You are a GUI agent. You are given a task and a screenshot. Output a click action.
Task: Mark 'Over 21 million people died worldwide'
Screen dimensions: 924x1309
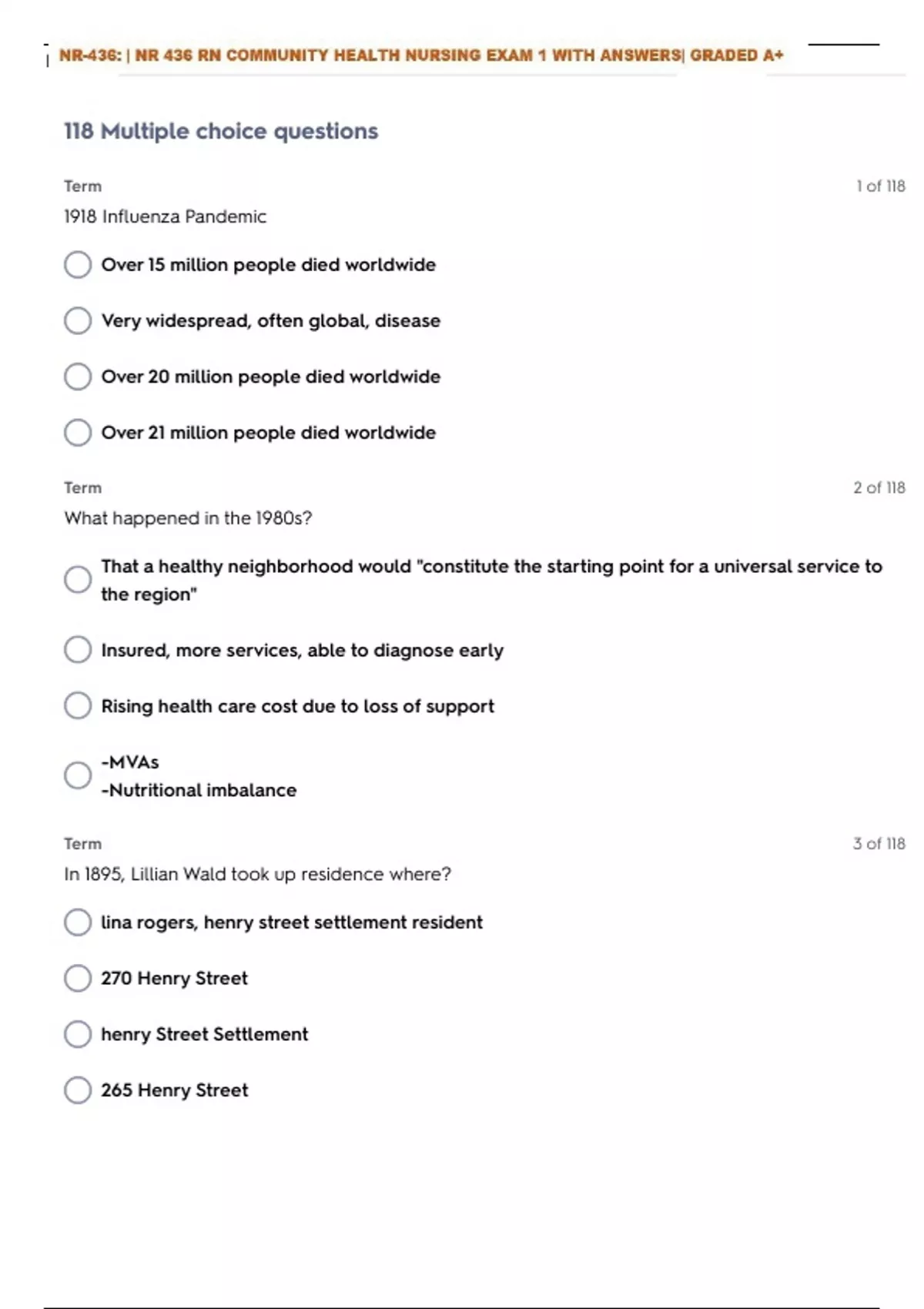[78, 433]
